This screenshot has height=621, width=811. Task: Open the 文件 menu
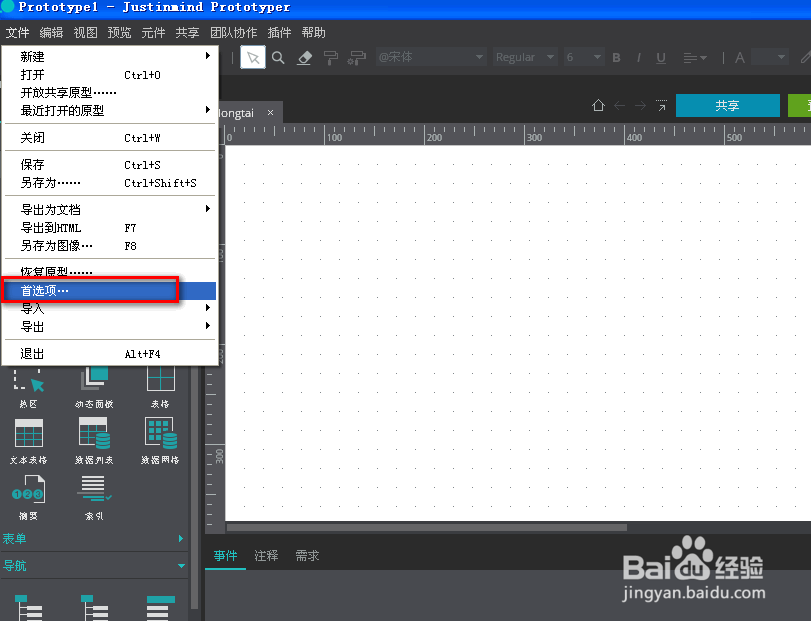18,33
